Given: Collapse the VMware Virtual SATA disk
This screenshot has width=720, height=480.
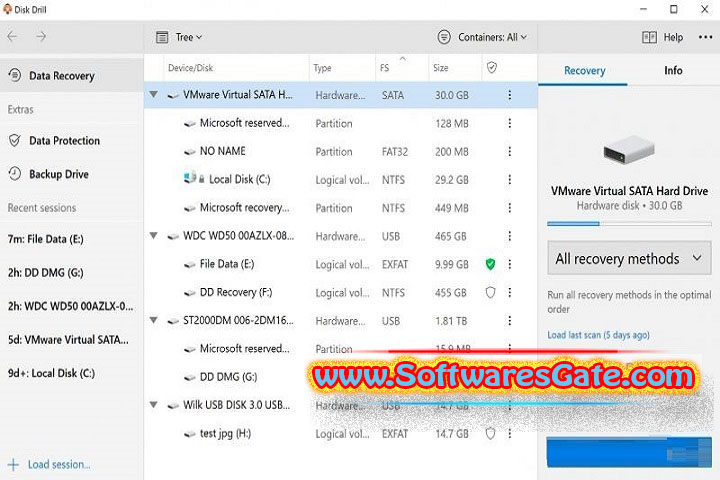Looking at the screenshot, I should [x=154, y=95].
